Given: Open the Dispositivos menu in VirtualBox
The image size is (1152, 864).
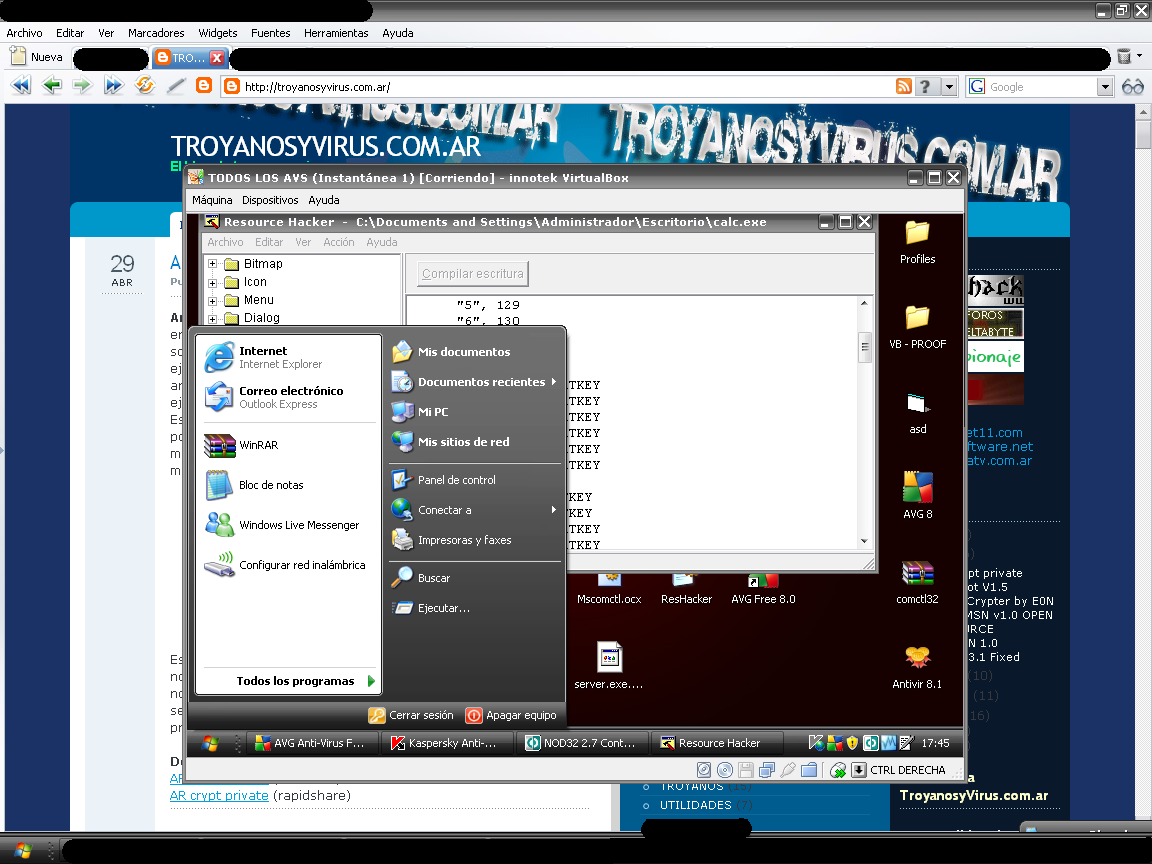Looking at the screenshot, I should pyautogui.click(x=270, y=199).
